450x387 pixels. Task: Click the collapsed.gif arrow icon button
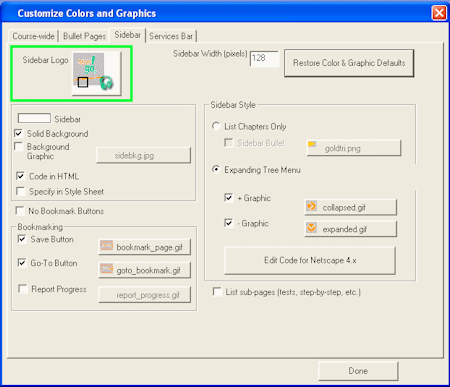click(x=350, y=207)
